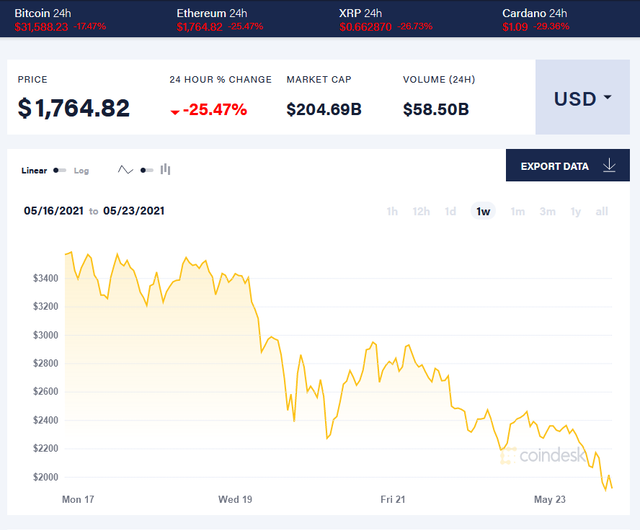The height and width of the screenshot is (530, 640).
Task: Click the Log scale label
Action: click(x=81, y=171)
